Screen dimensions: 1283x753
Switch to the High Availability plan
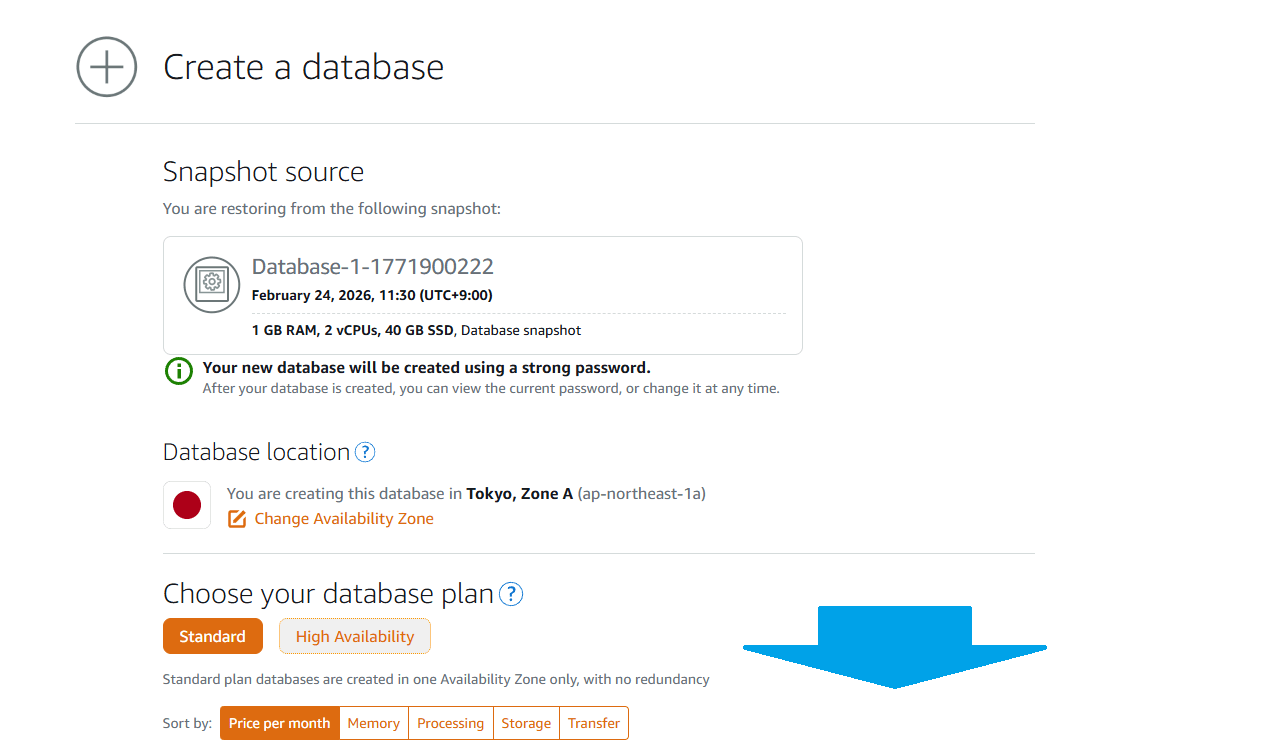[x=354, y=636]
